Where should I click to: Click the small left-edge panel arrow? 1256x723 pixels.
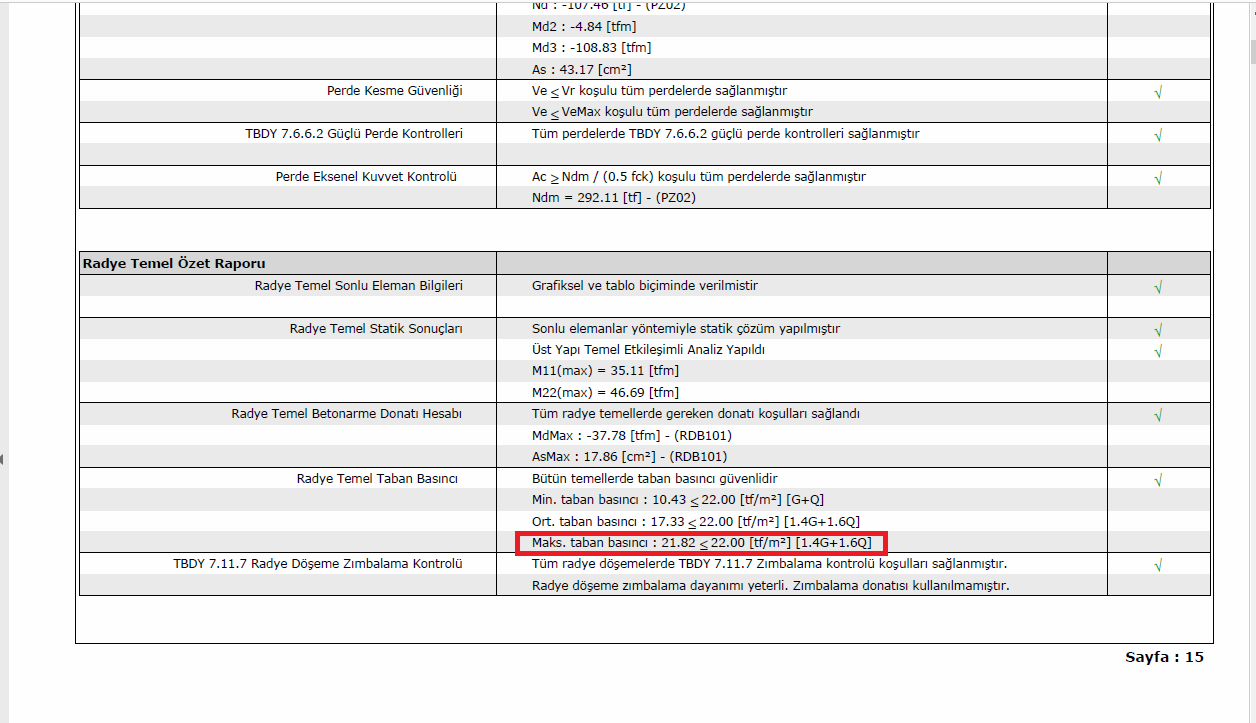pyautogui.click(x=2, y=459)
